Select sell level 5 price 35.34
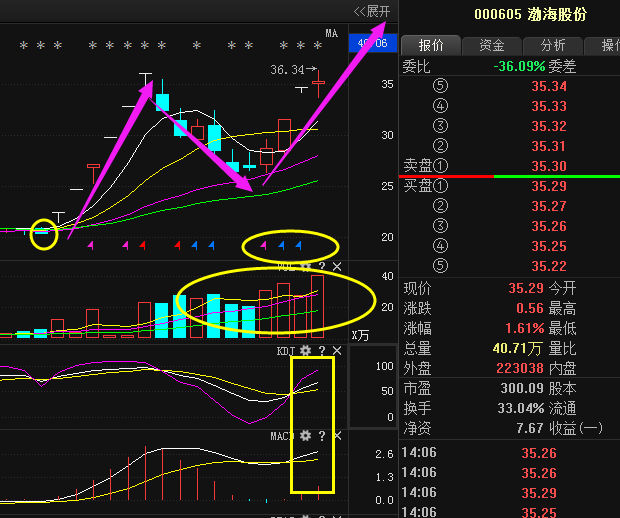 tap(549, 86)
